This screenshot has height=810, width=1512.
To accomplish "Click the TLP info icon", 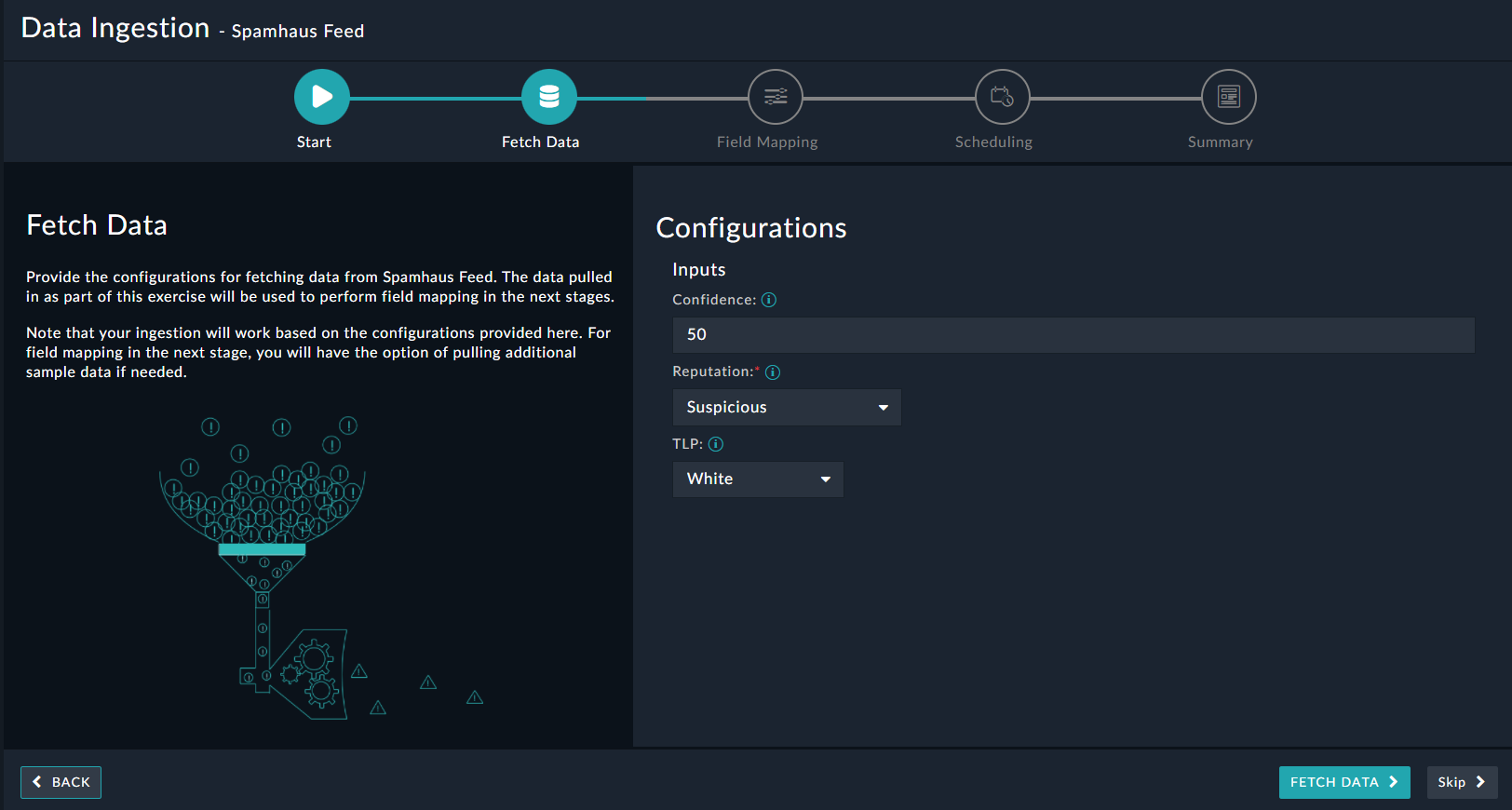I will (716, 444).
